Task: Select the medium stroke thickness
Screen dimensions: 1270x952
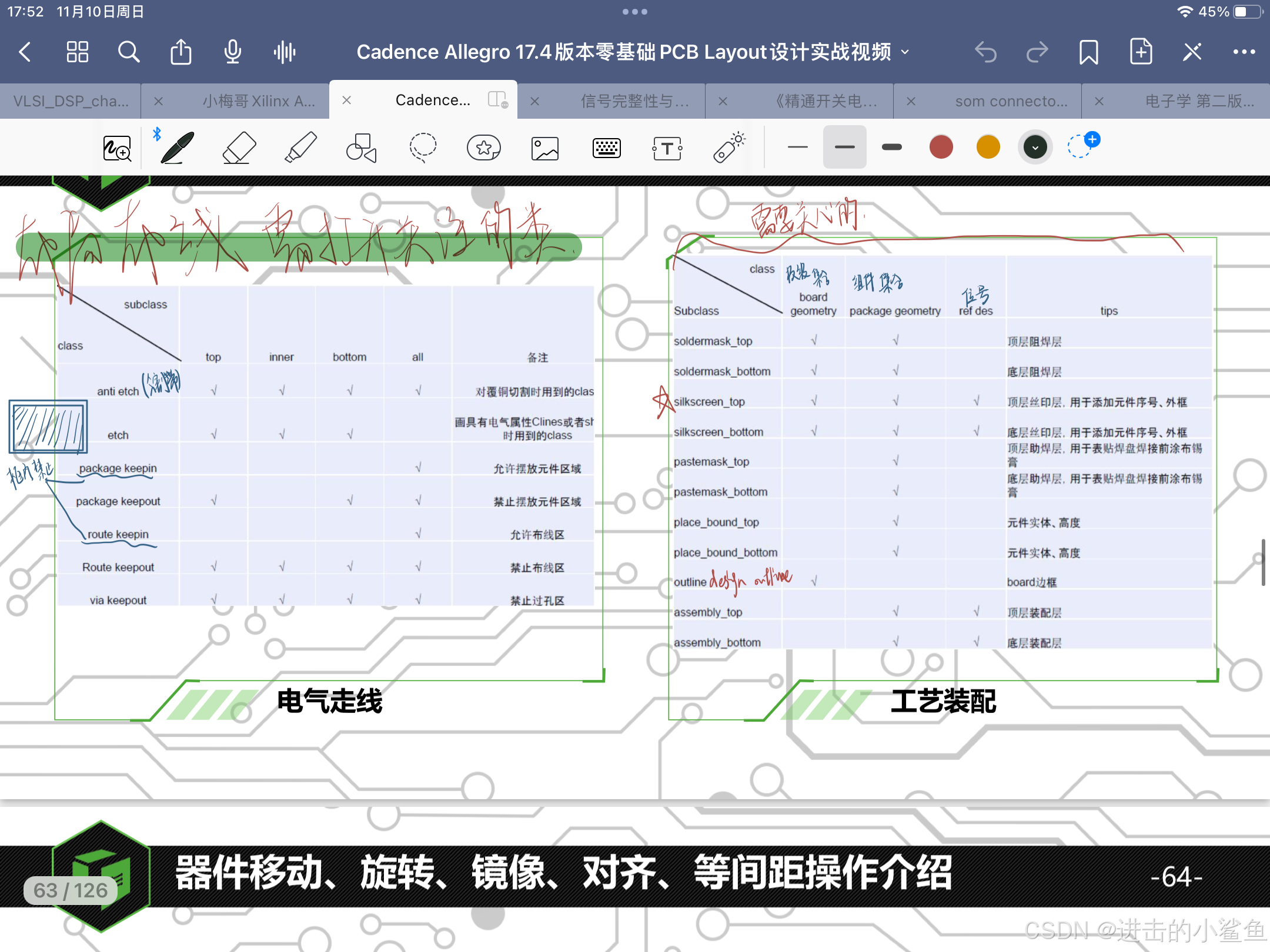Action: pos(844,147)
